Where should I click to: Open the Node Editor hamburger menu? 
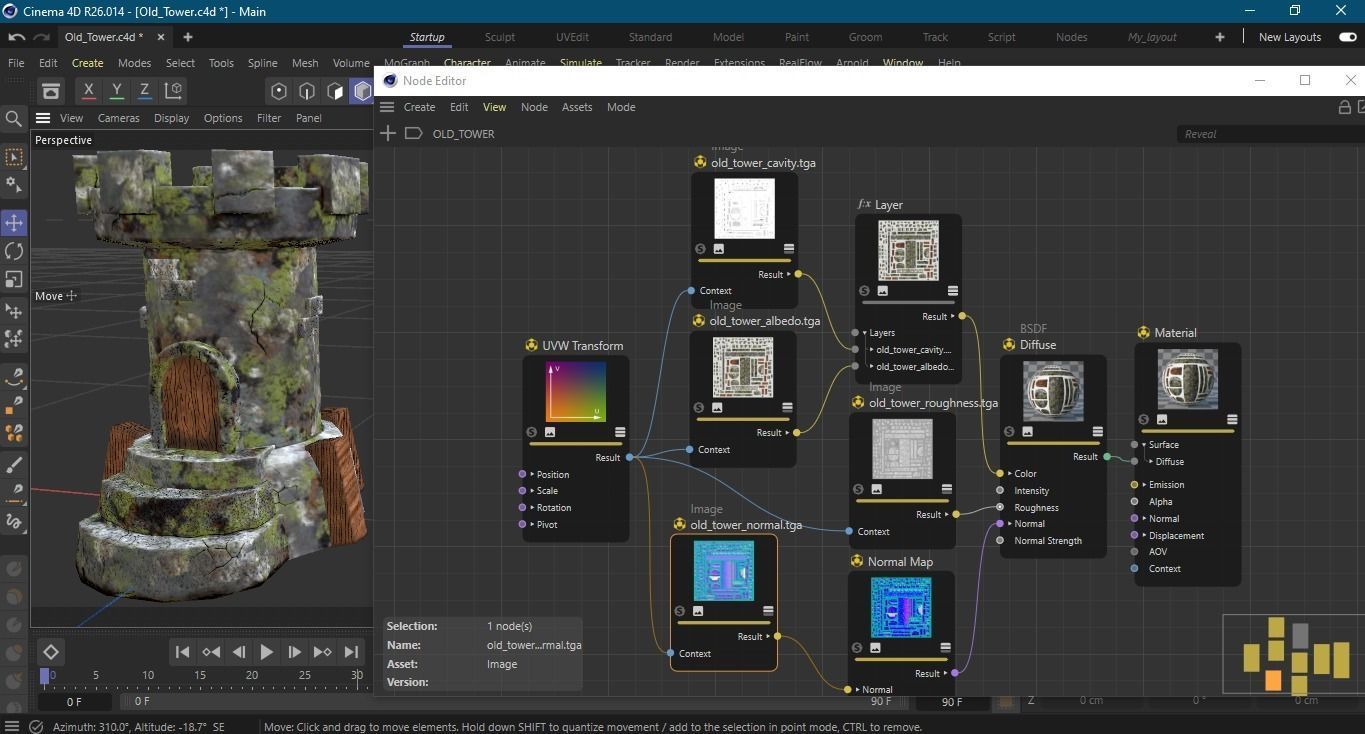pos(387,107)
